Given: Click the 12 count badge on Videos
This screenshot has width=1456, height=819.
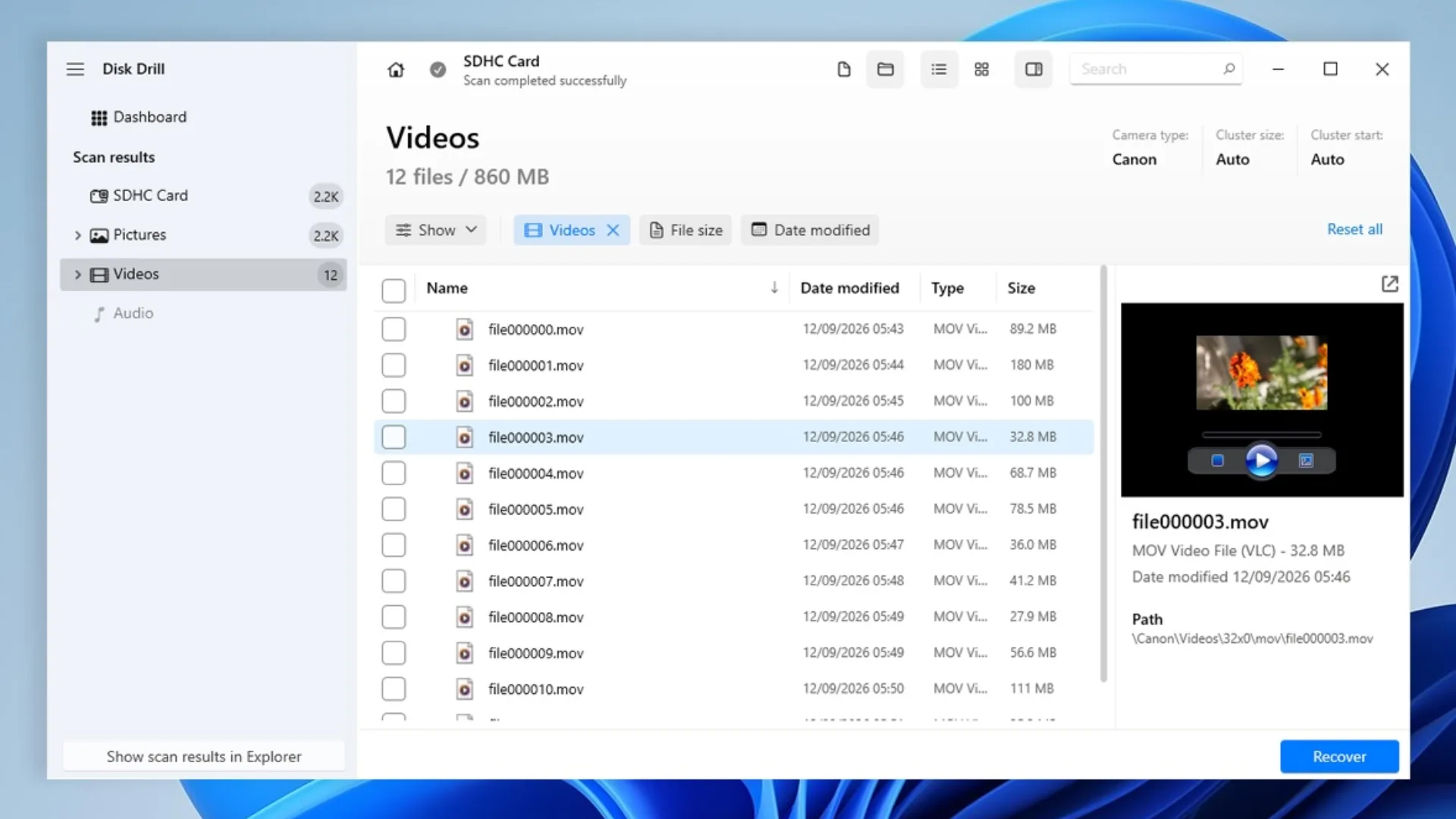Looking at the screenshot, I should coord(330,275).
